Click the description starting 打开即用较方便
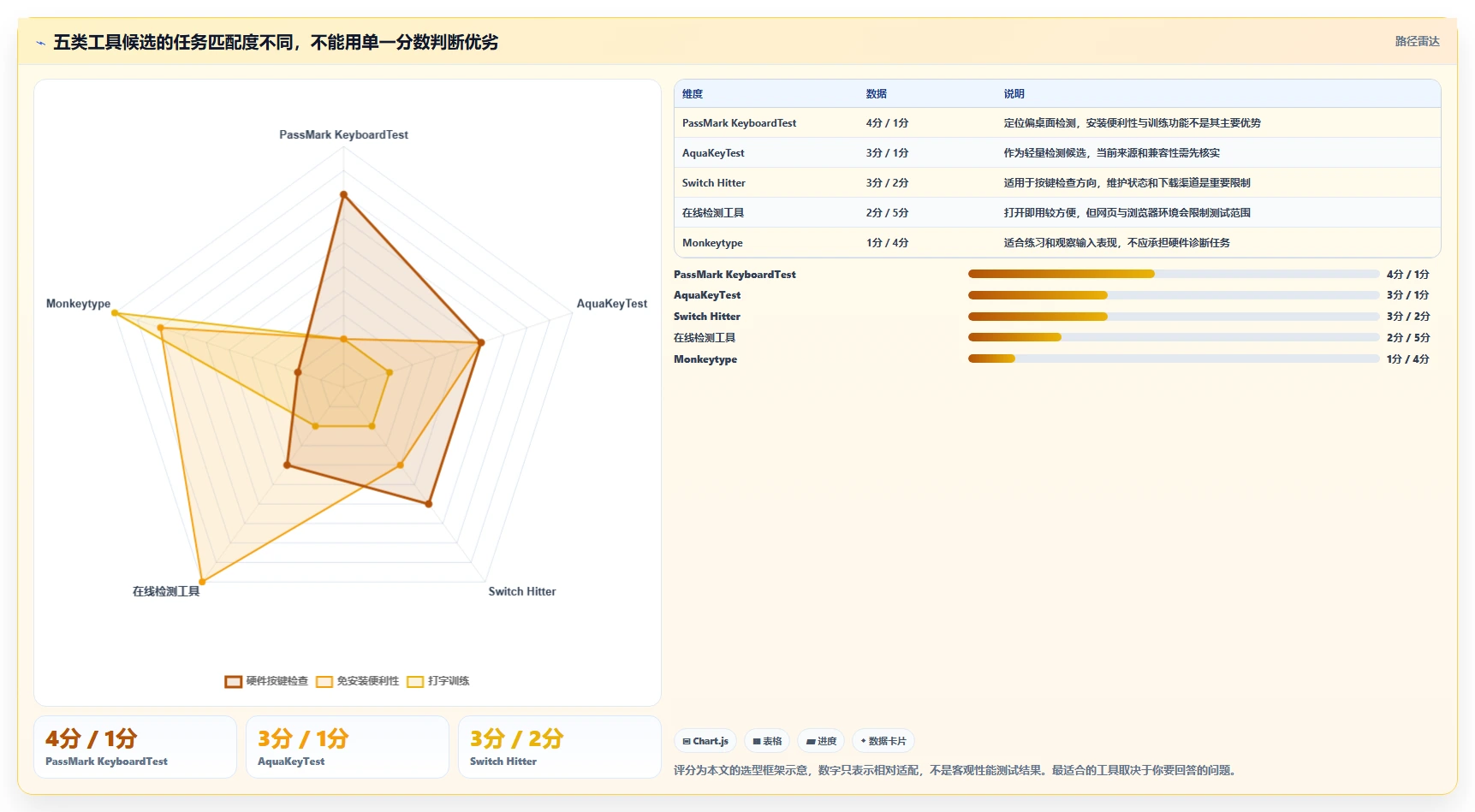 pos(1127,213)
